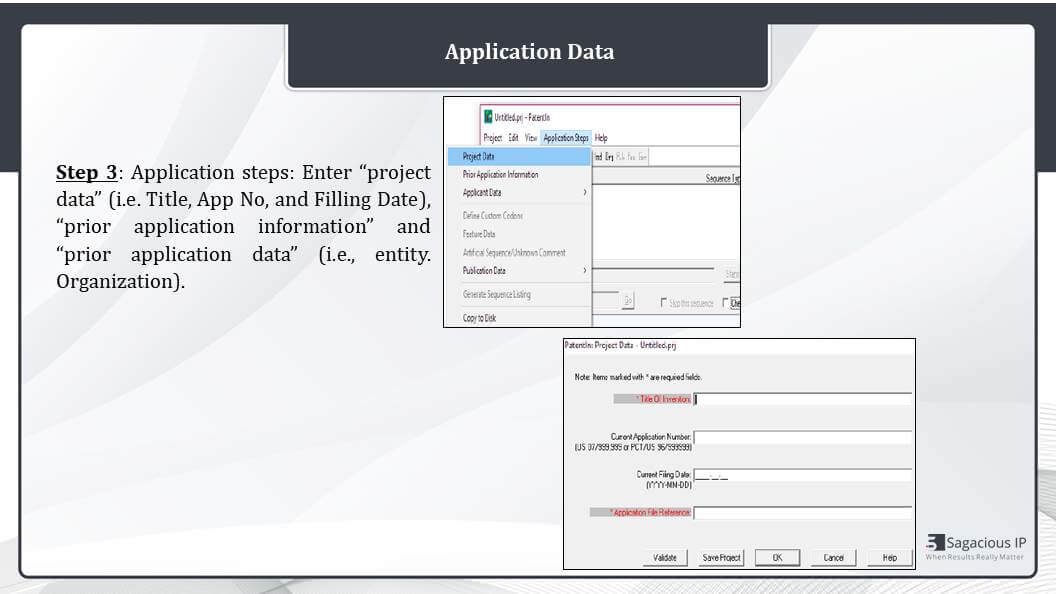1056x594 pixels.
Task: Open the Help menu in the menu bar
Action: pos(601,137)
